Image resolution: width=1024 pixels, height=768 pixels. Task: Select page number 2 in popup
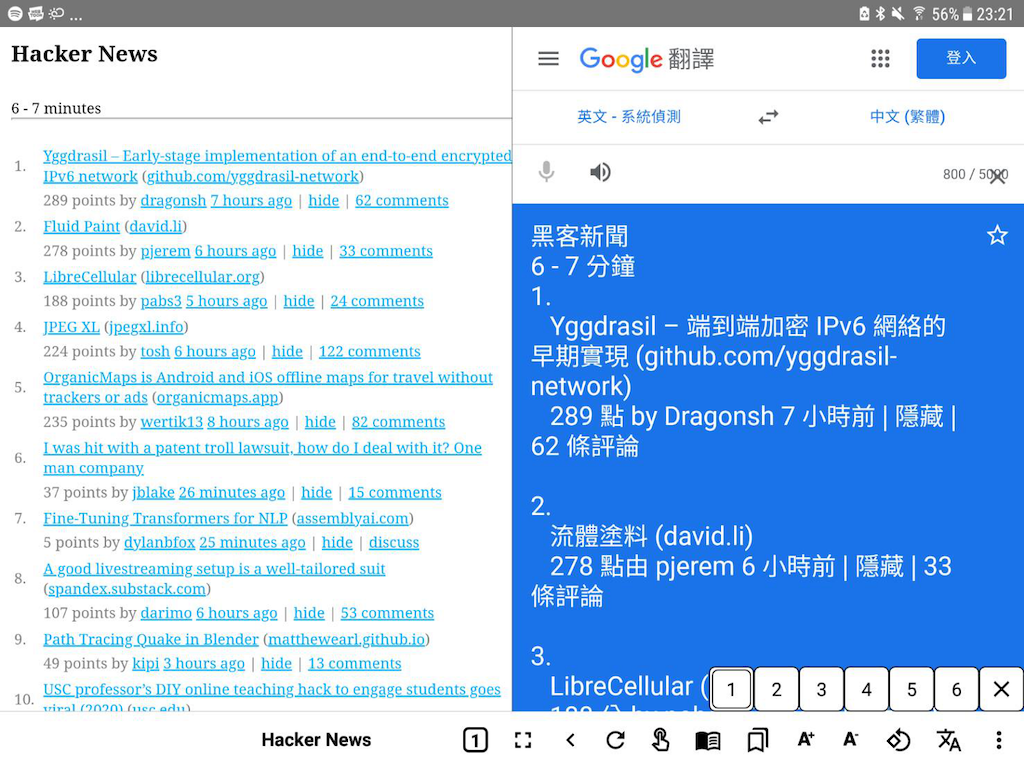point(776,689)
